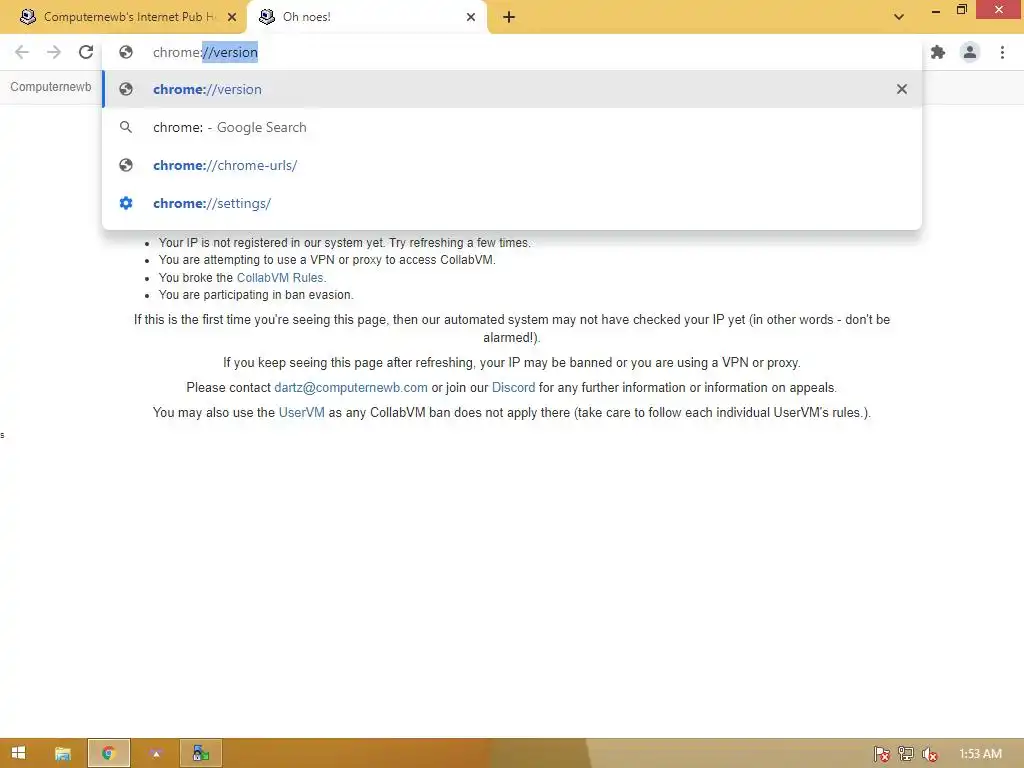
Task: Open the Discord link
Action: pos(513,387)
